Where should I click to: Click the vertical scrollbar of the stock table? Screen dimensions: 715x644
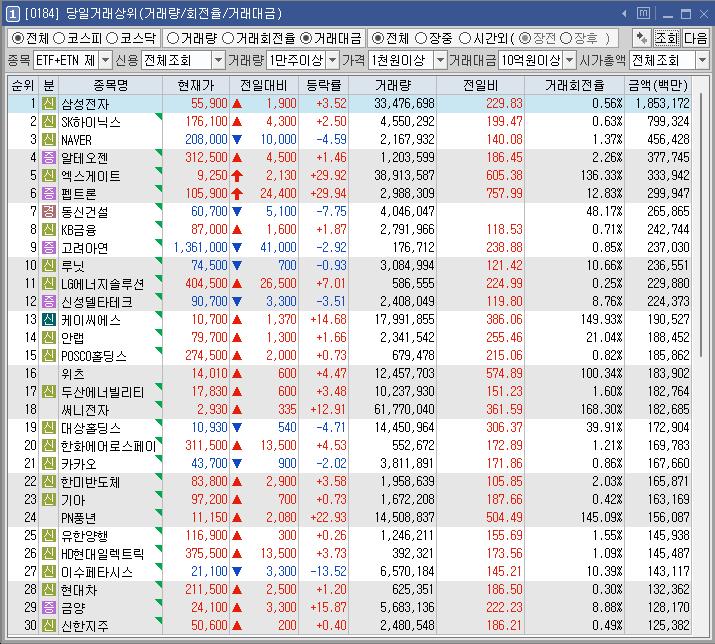[x=700, y=223]
